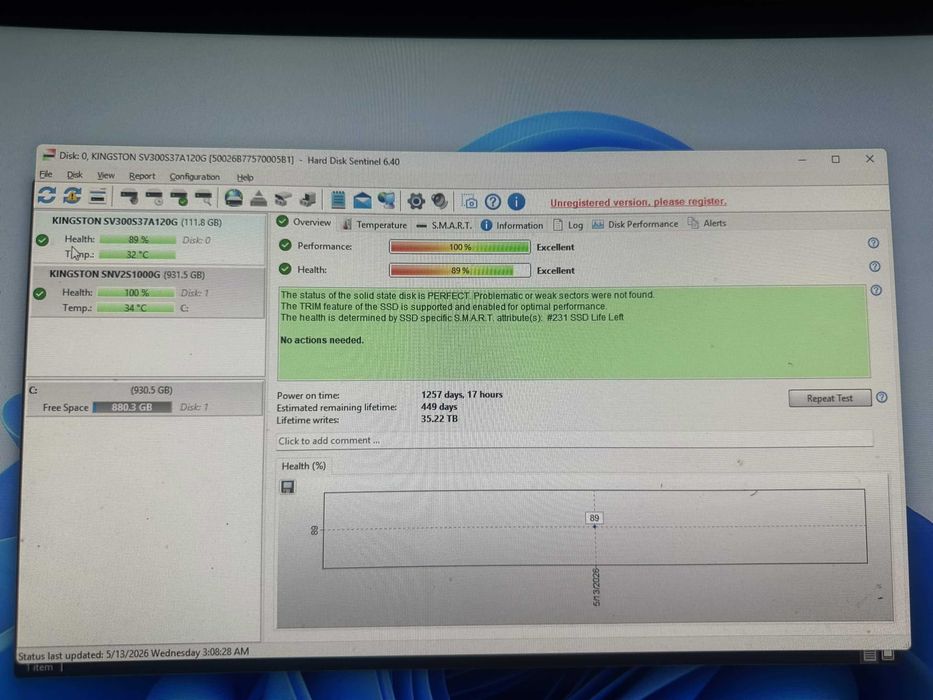Click 'Unregistered version, please register' link
The width and height of the screenshot is (933, 700).
[638, 202]
